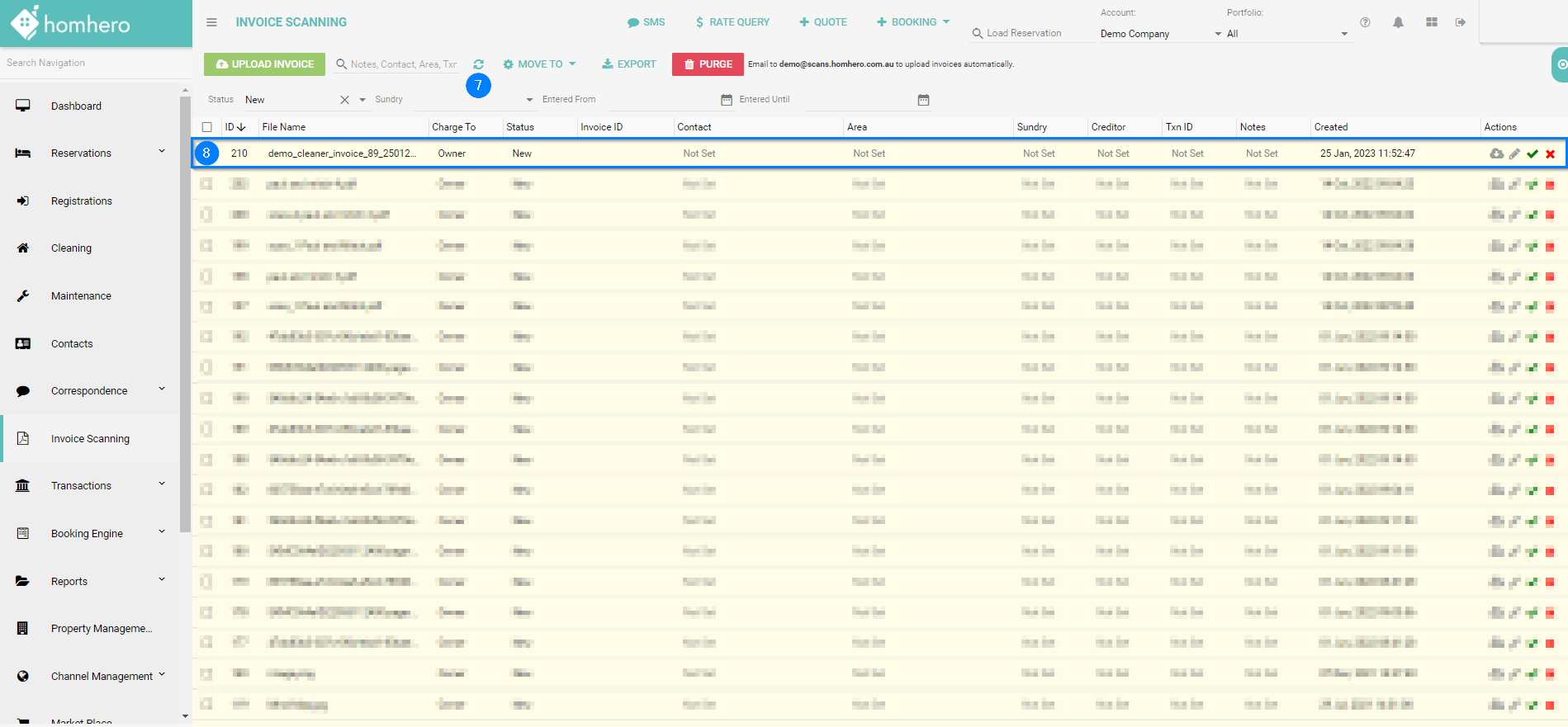Screen dimensions: 1568x727
Task: Edit invoice 210 with pencil icon
Action: pos(1514,153)
